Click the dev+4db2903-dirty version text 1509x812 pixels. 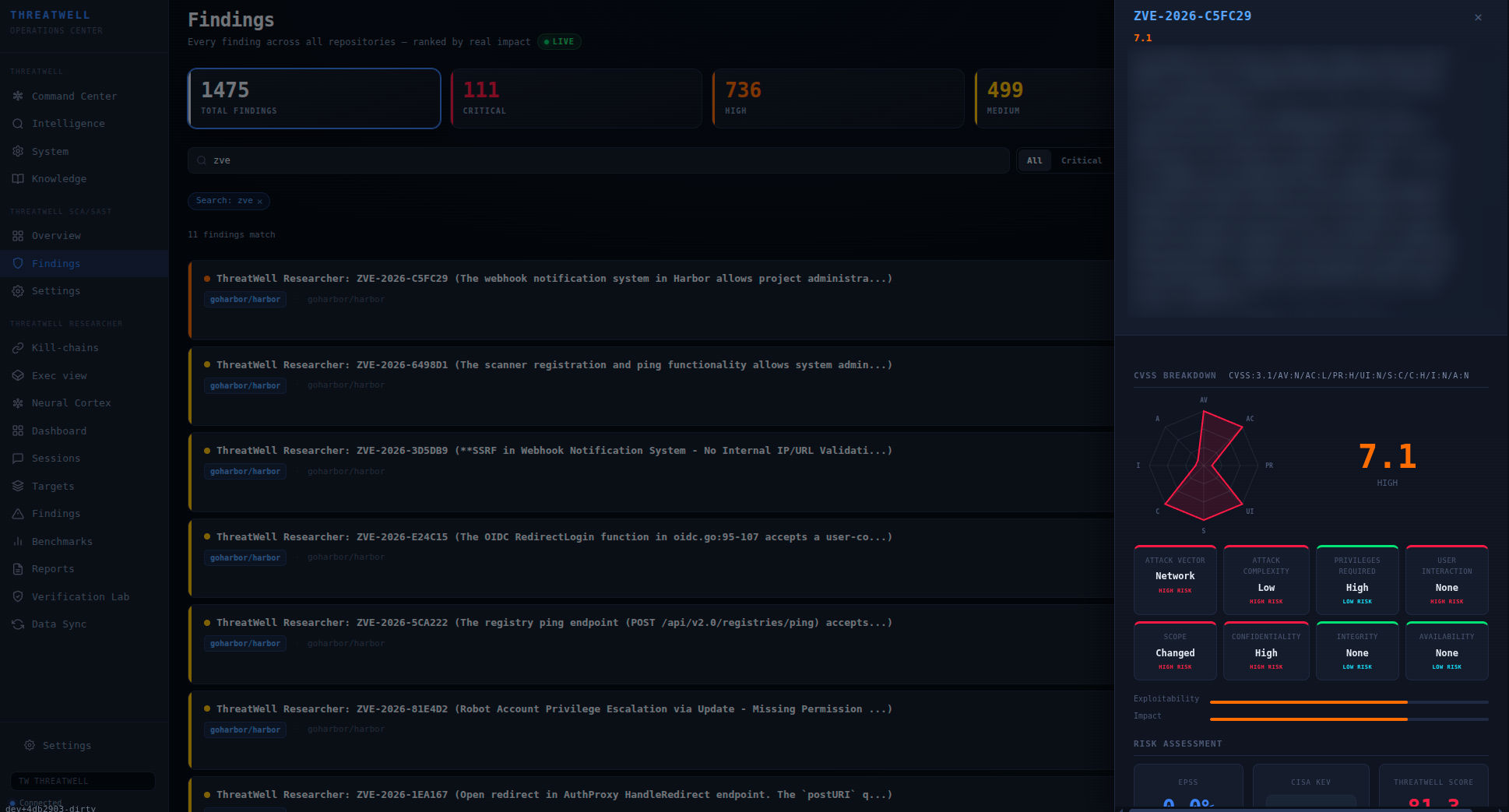point(51,808)
